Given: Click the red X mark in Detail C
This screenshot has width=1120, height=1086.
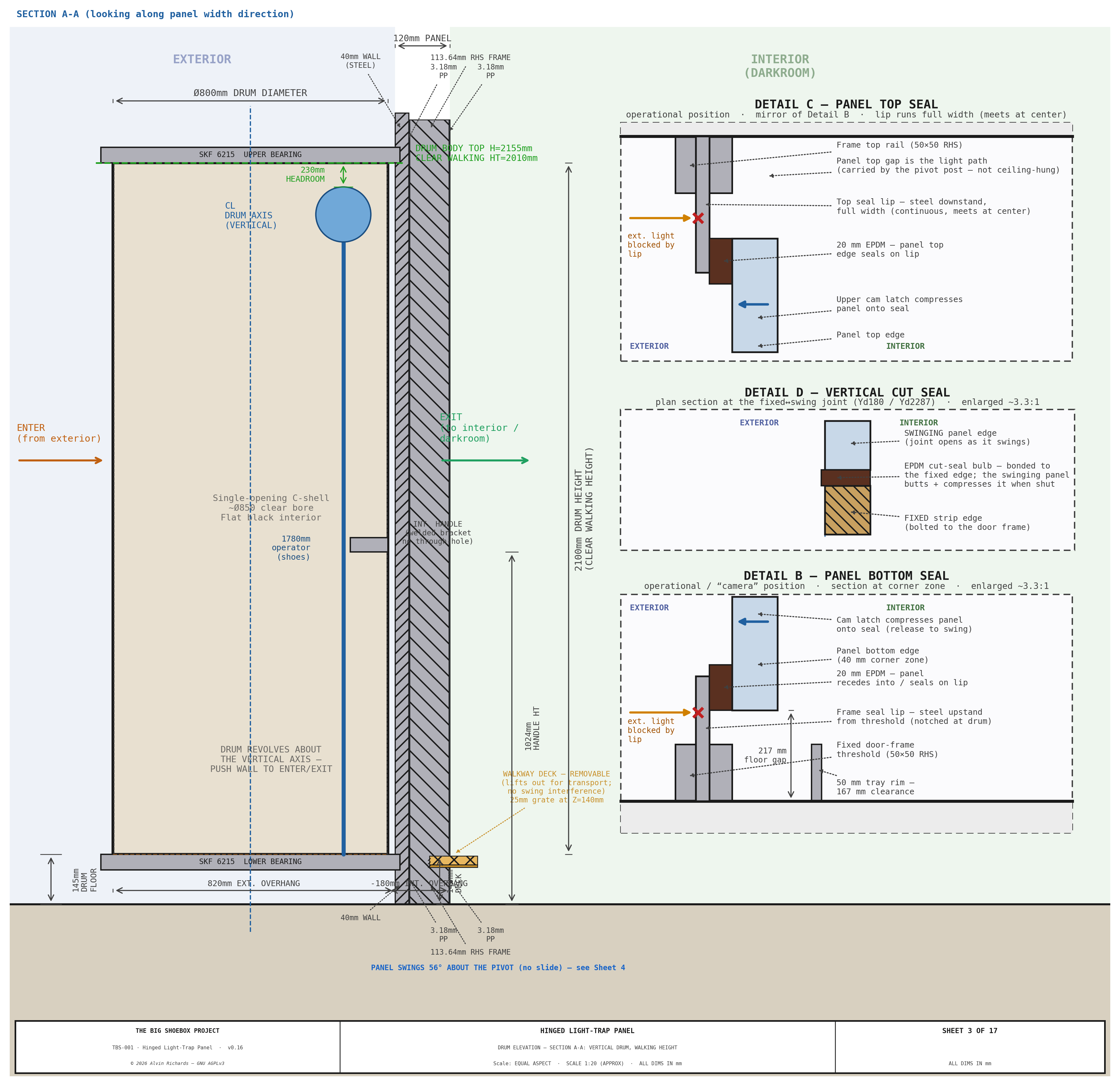Looking at the screenshot, I should [698, 218].
